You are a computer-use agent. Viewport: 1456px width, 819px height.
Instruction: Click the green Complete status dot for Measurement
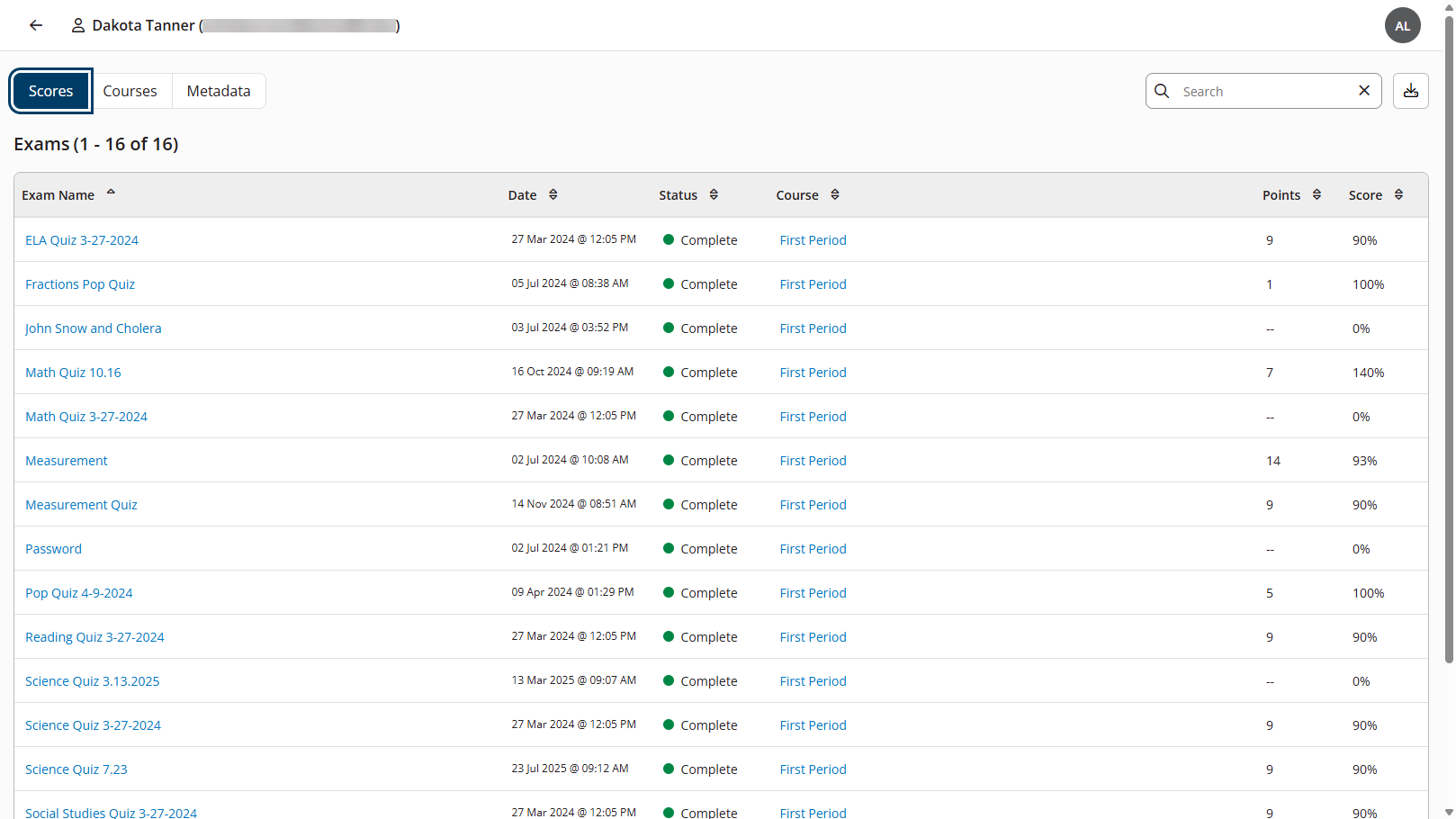point(667,460)
